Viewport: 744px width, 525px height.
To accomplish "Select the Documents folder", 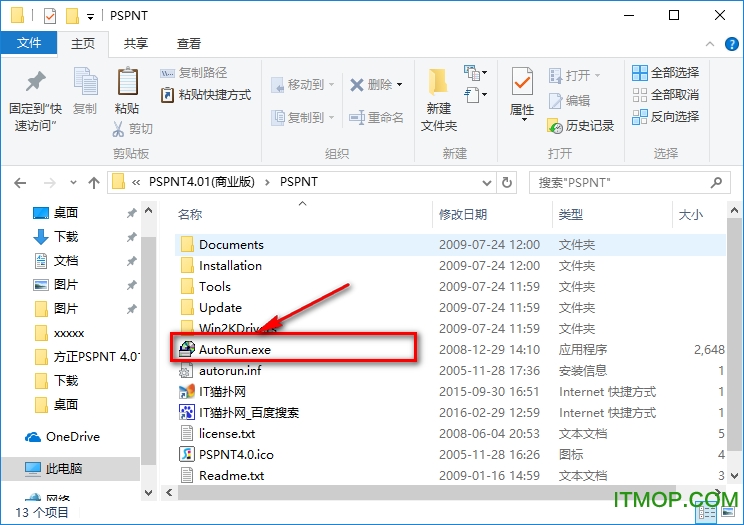I will [450, 244].
